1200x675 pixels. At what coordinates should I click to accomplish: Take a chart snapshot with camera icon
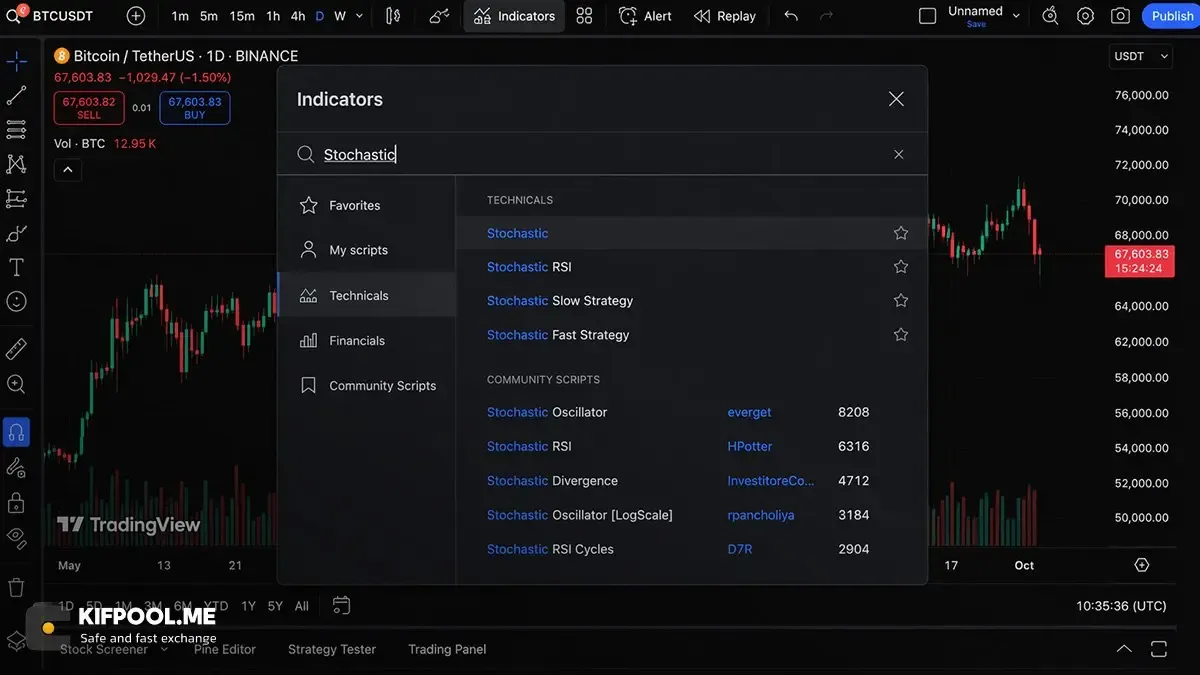click(x=1121, y=16)
